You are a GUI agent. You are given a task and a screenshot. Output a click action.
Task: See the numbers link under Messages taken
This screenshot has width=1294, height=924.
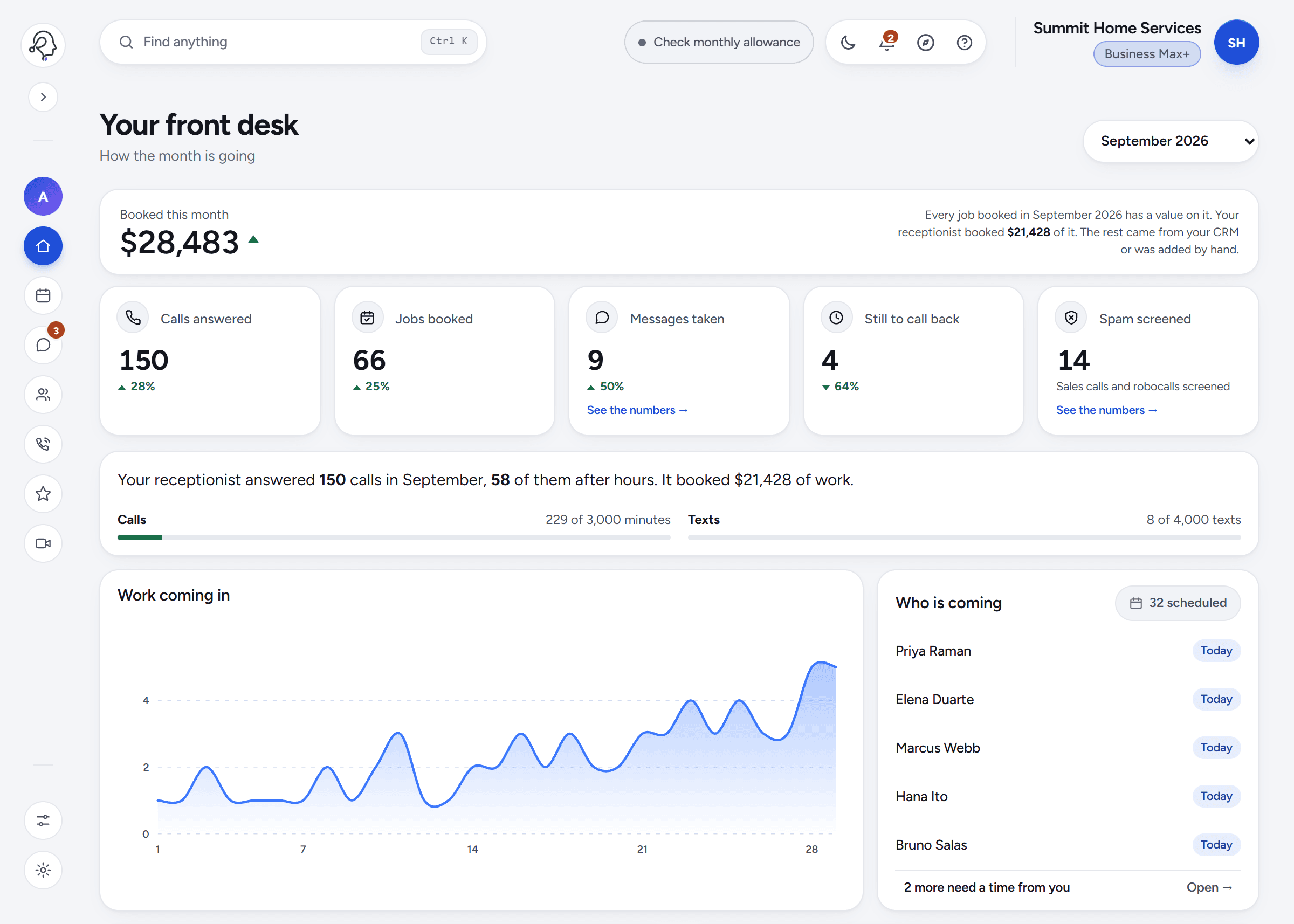637,410
